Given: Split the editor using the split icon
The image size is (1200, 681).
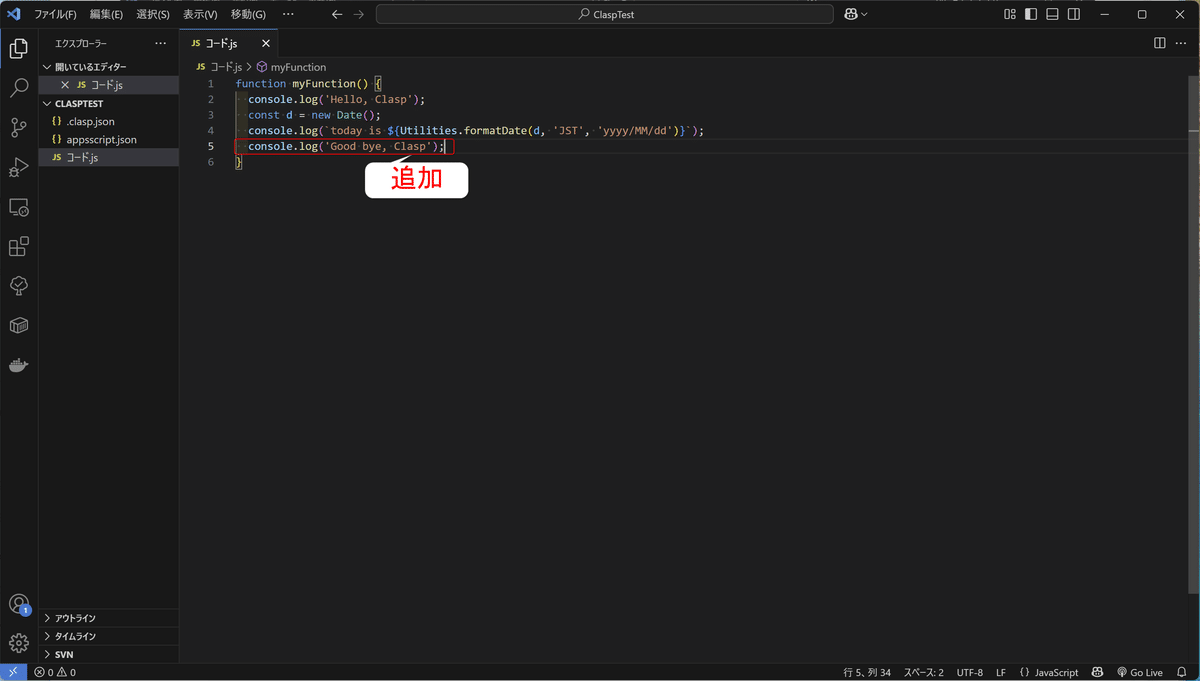Looking at the screenshot, I should [x=1158, y=43].
